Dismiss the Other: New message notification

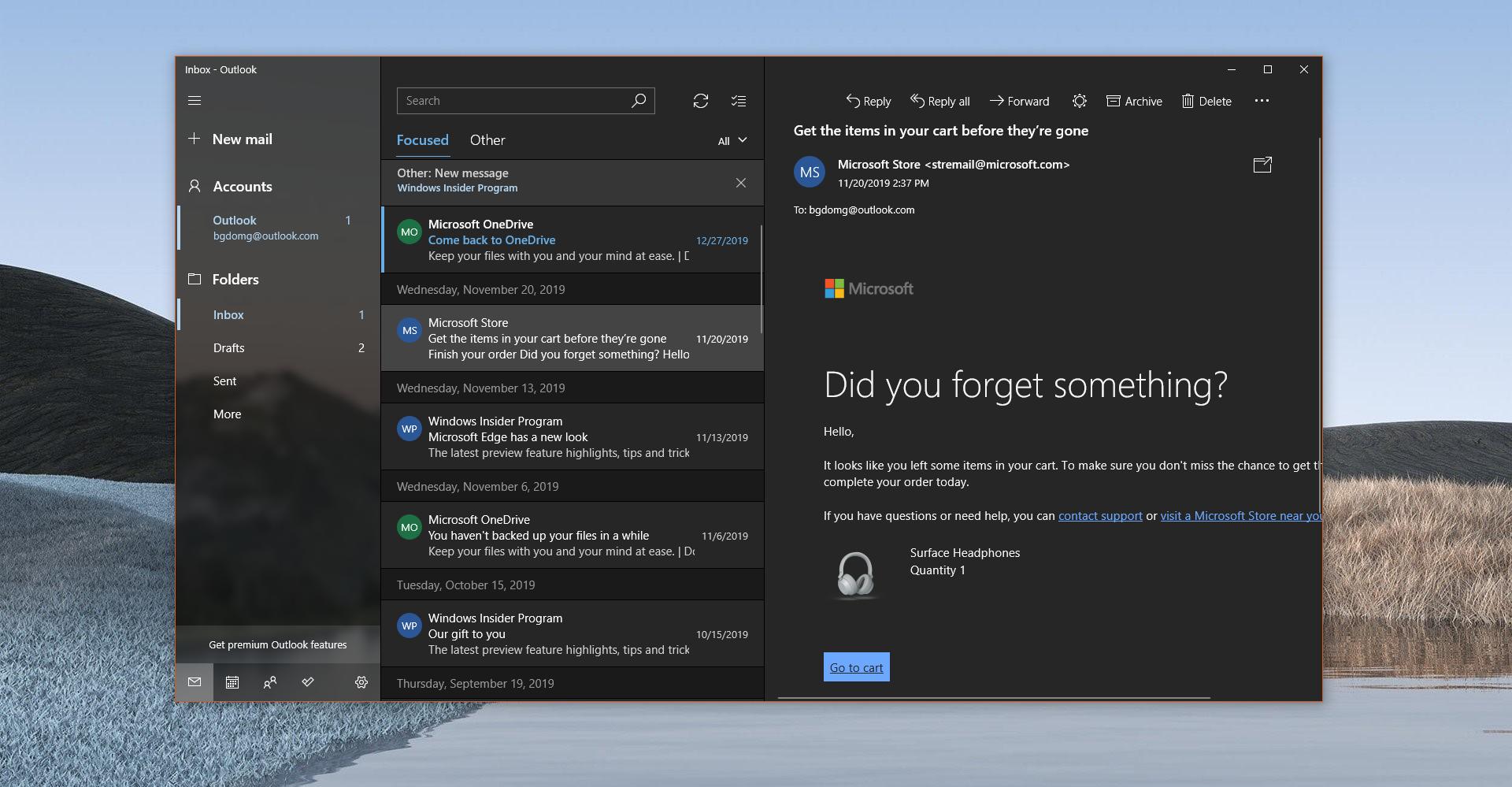click(x=741, y=183)
